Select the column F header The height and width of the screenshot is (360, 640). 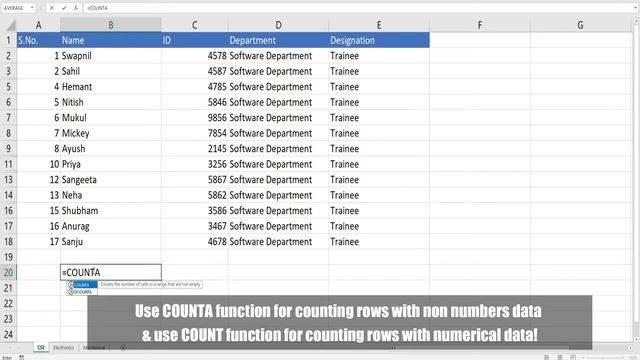point(480,25)
